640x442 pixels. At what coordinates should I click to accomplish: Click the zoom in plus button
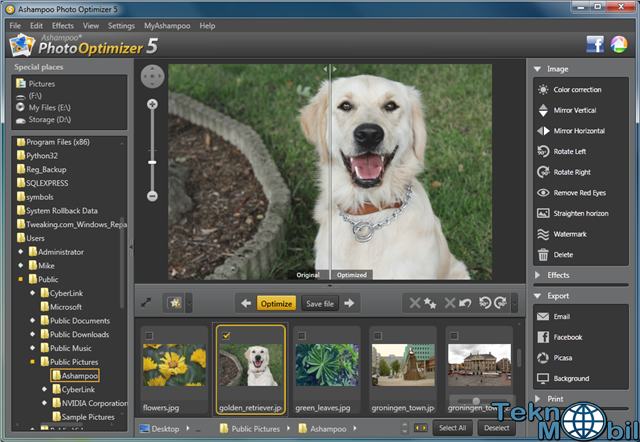152,104
